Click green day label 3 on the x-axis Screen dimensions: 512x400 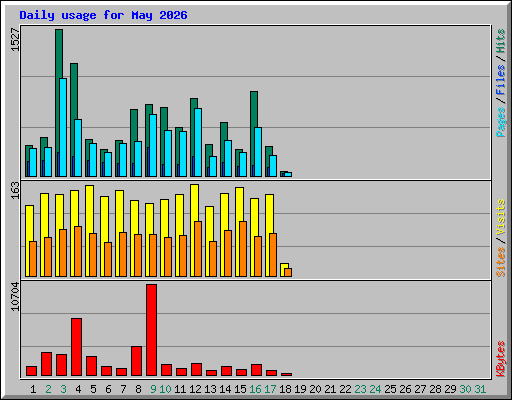point(63,389)
